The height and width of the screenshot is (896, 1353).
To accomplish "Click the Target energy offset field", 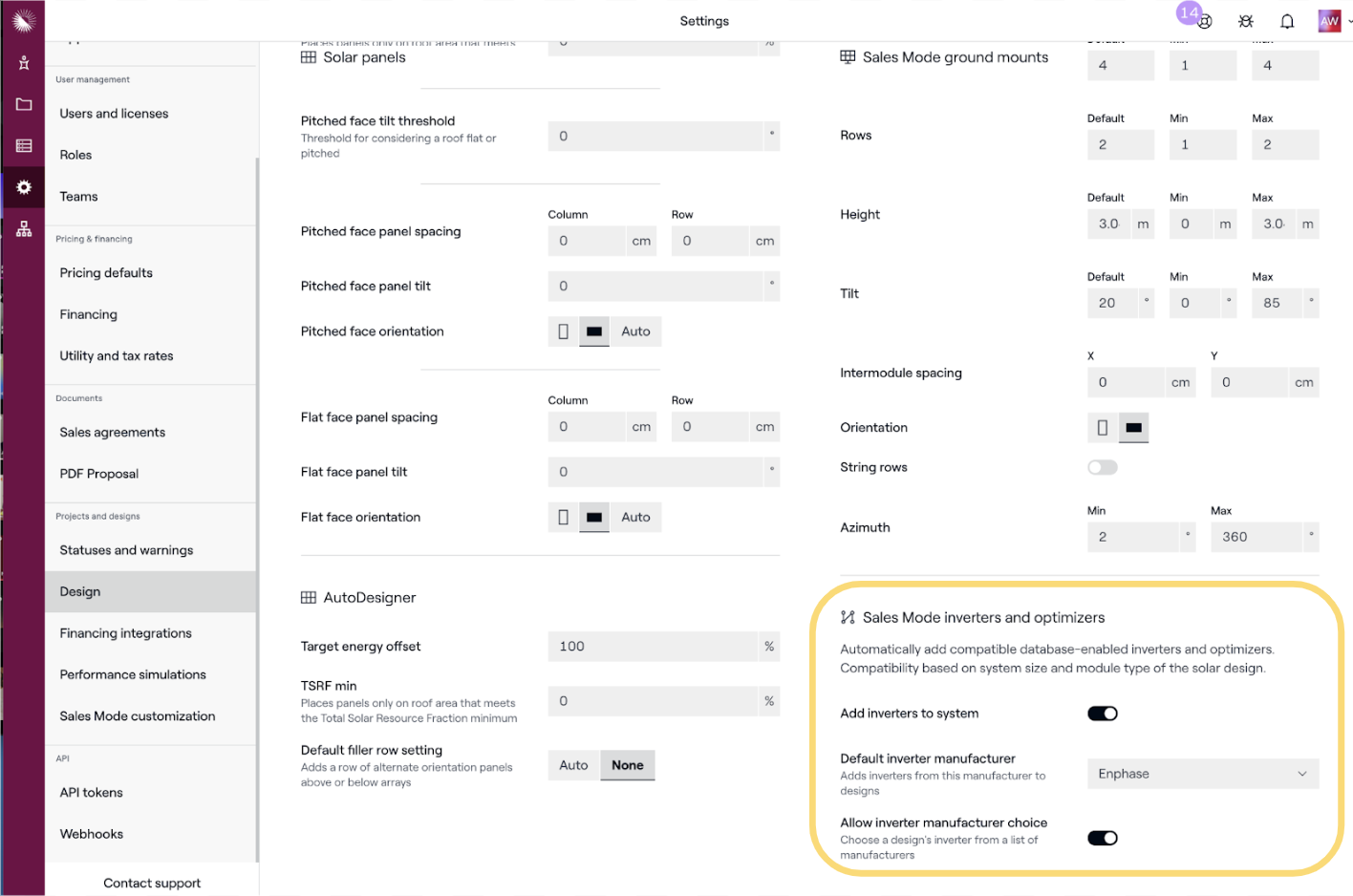I will [653, 647].
